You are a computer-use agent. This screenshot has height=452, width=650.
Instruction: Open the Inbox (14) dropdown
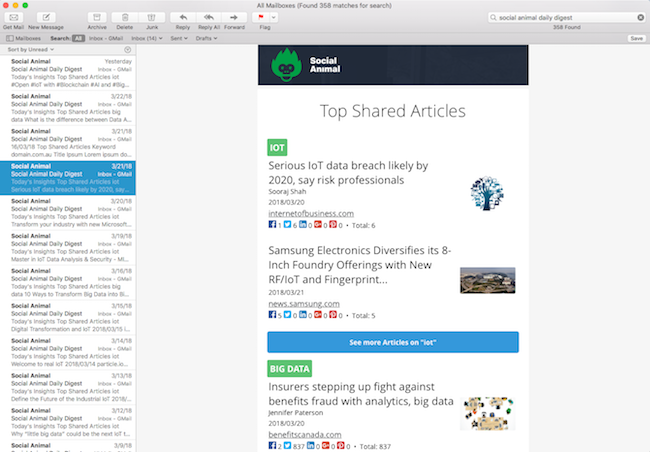pyautogui.click(x=147, y=38)
